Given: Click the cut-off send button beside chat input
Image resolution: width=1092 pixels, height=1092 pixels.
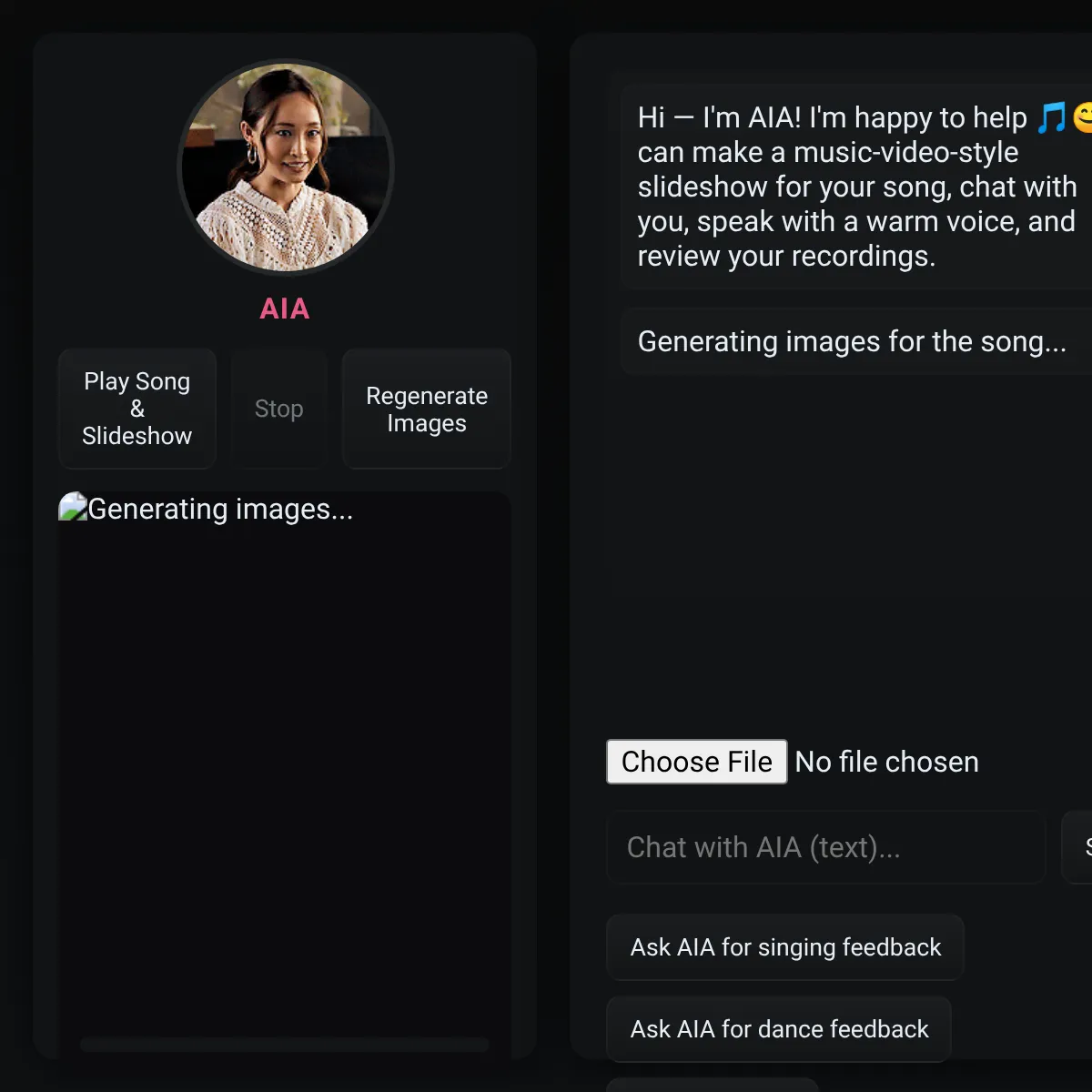Looking at the screenshot, I should (1077, 847).
